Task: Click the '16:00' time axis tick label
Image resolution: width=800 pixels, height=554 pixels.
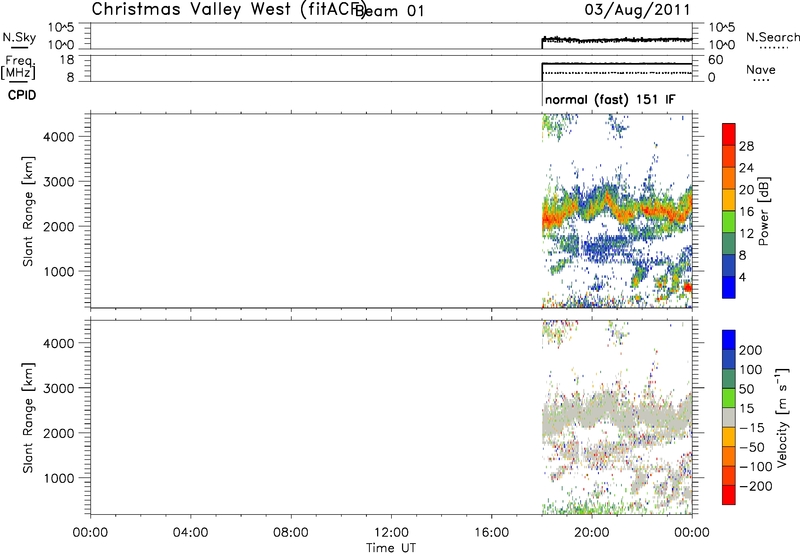Action: (x=492, y=533)
